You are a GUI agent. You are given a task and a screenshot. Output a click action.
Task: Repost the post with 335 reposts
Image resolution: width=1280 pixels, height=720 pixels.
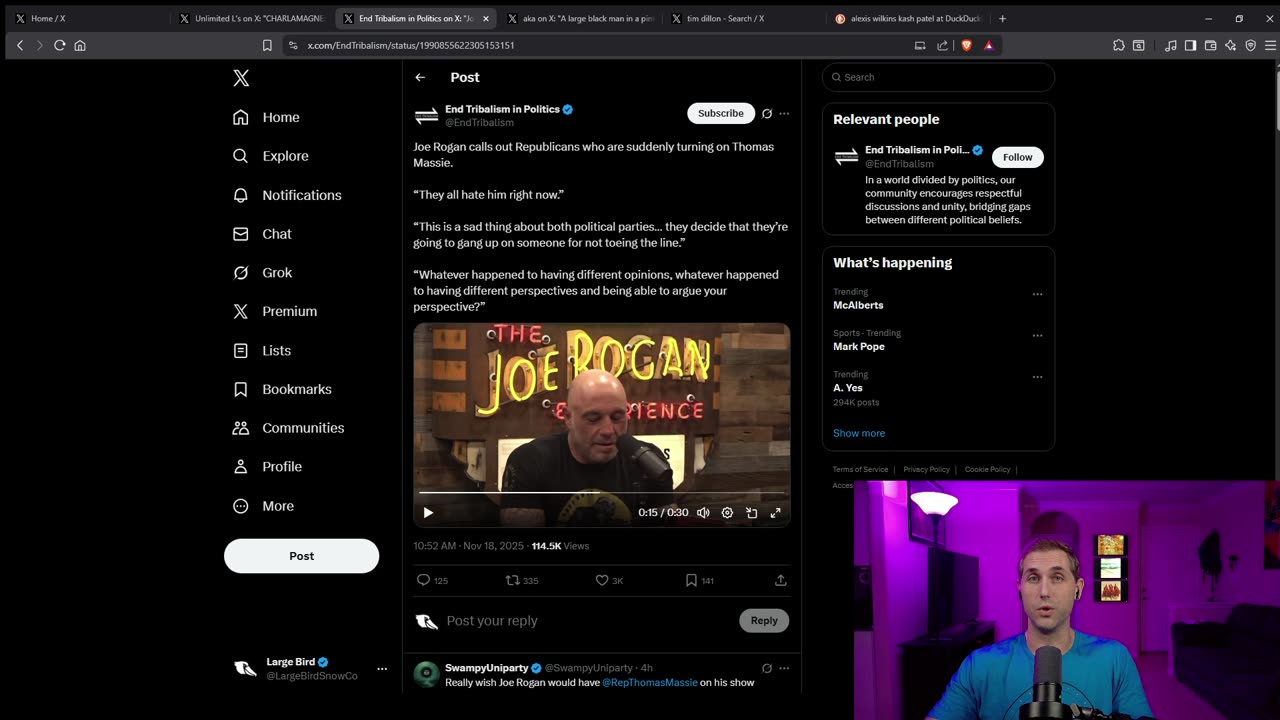pos(521,580)
